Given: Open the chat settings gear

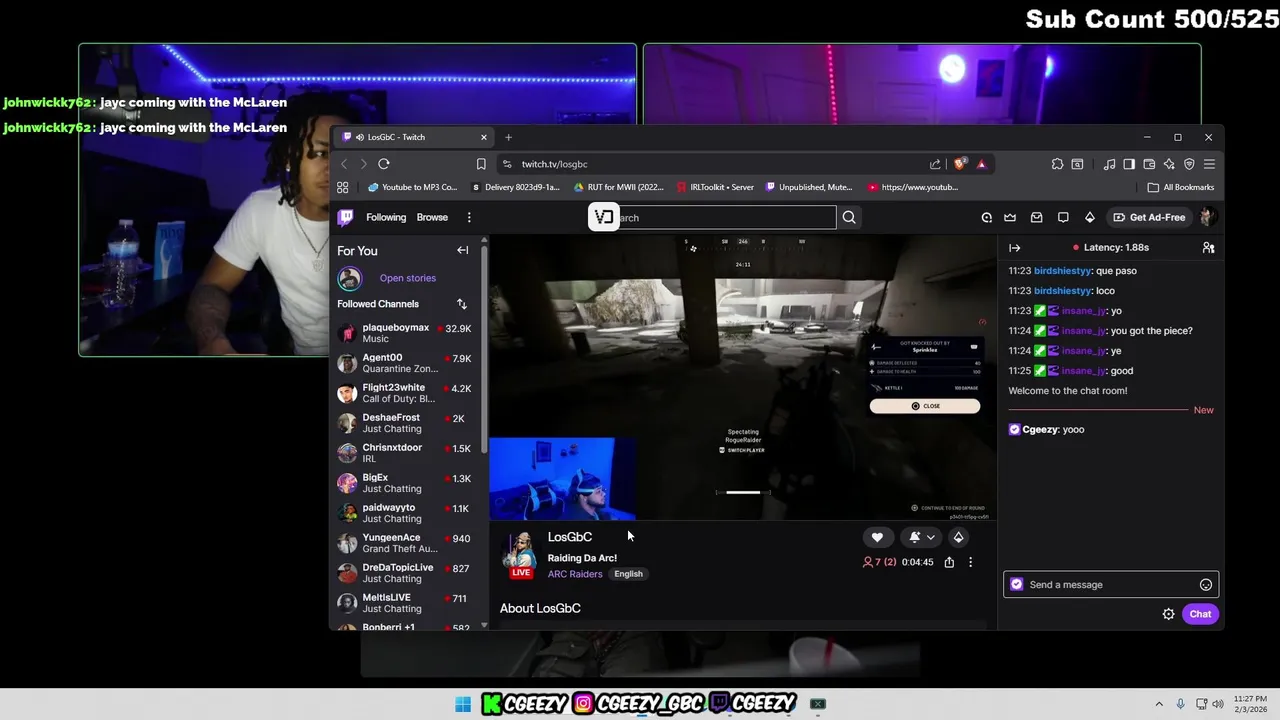Looking at the screenshot, I should [x=1168, y=614].
